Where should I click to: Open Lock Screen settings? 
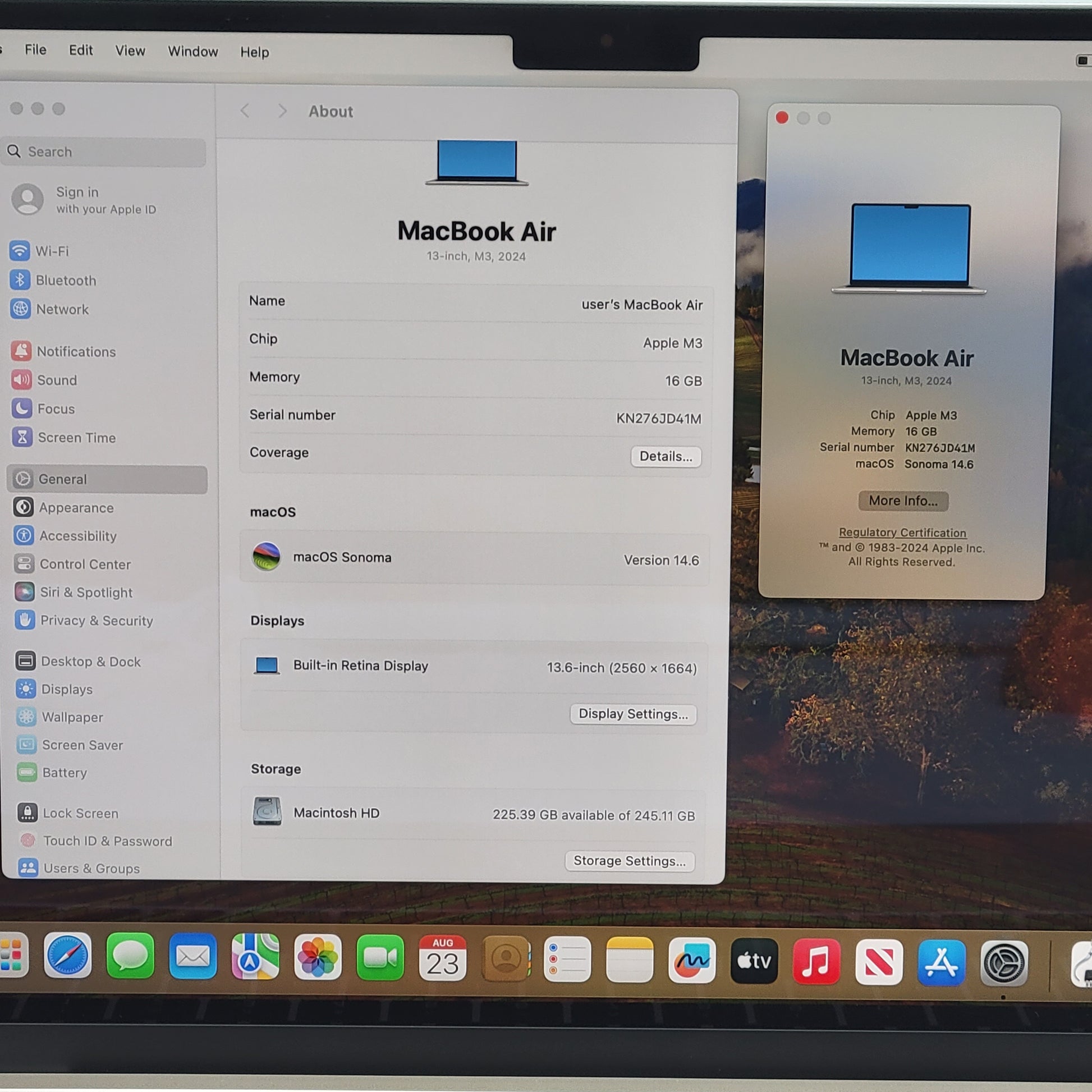coord(68,813)
